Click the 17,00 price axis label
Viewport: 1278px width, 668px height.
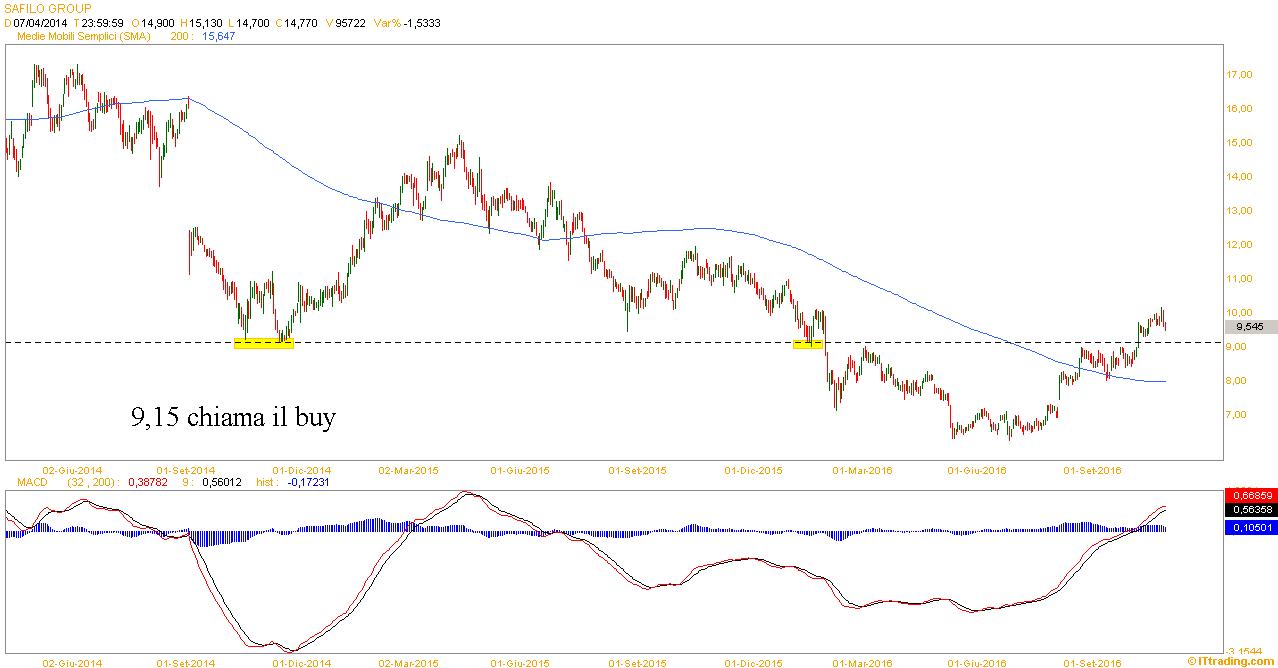(x=1239, y=75)
